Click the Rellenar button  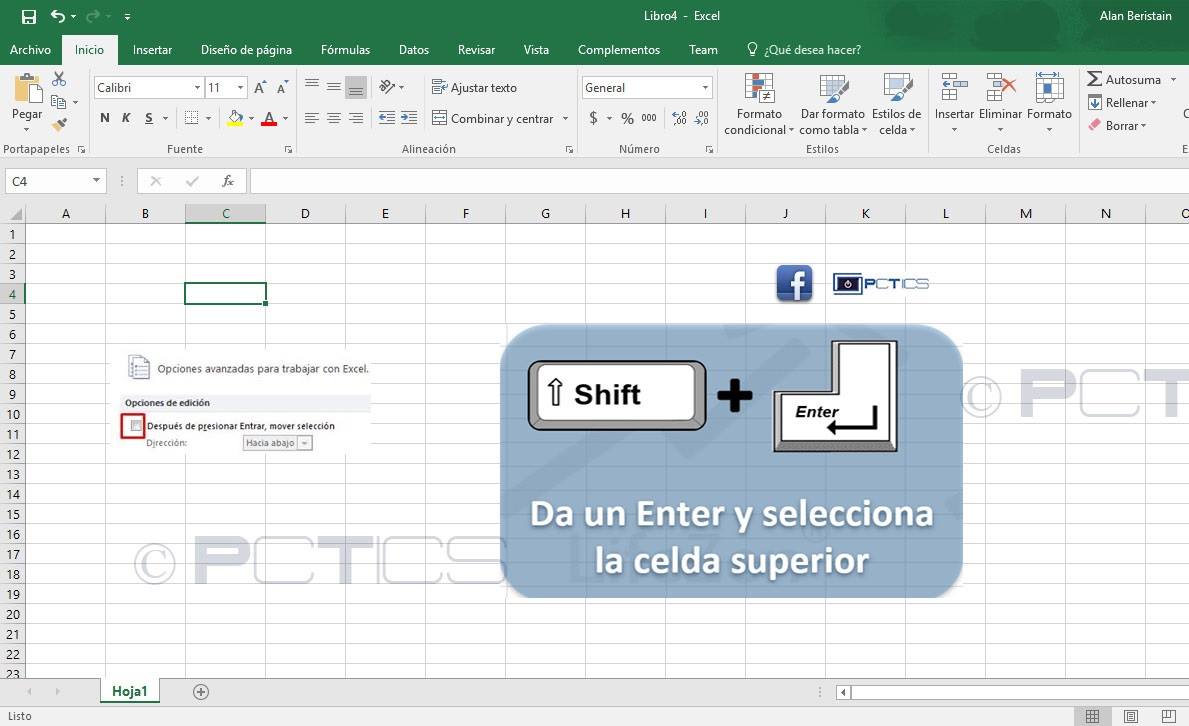(1122, 102)
